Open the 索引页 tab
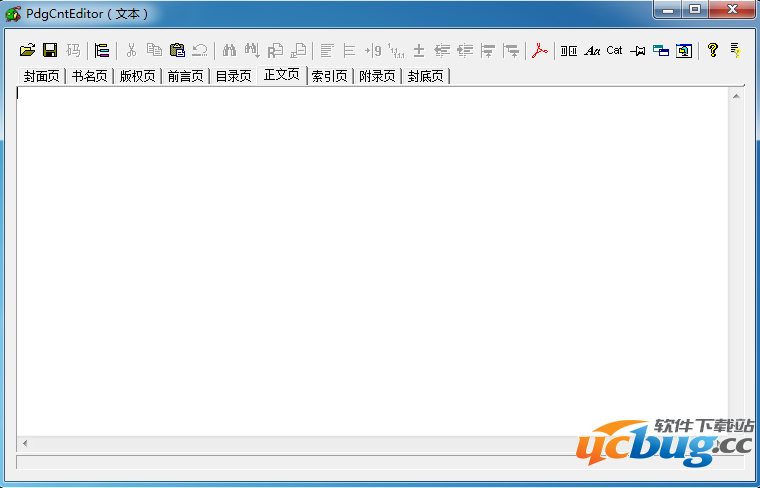 (x=329, y=76)
